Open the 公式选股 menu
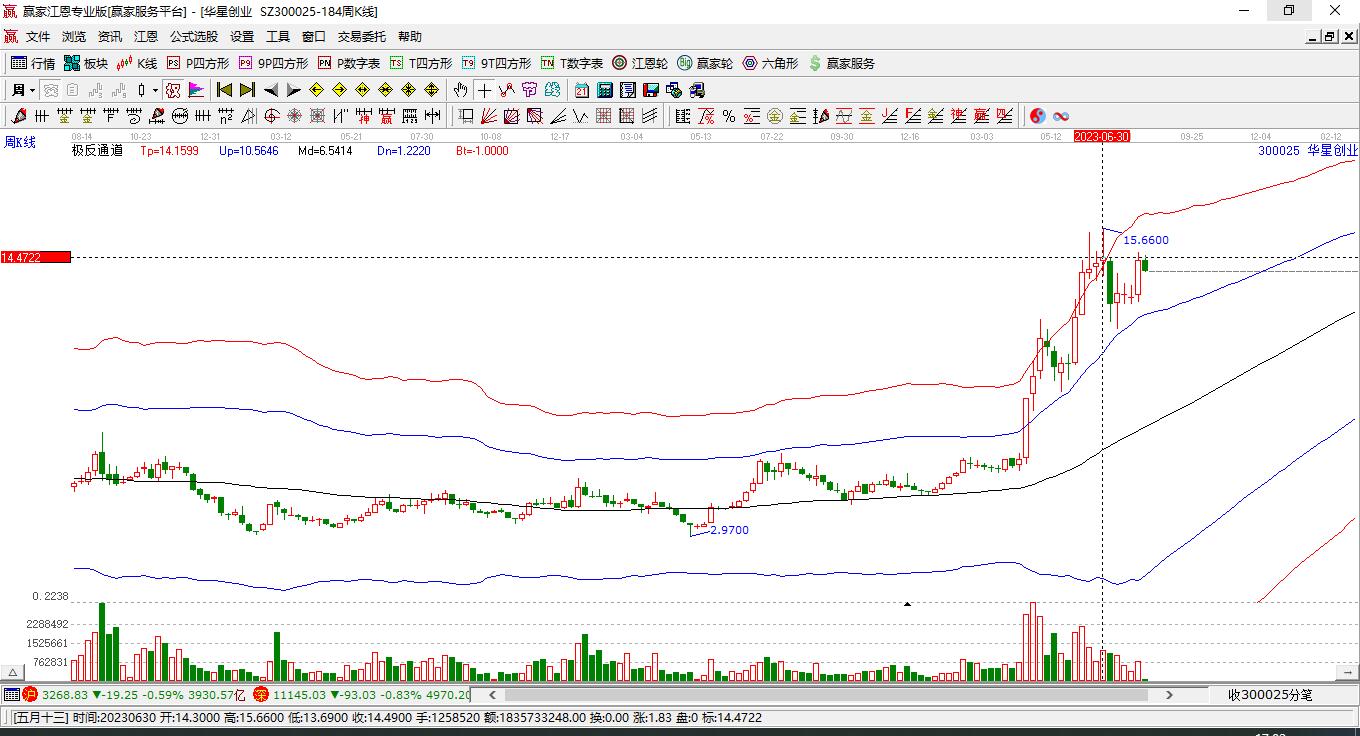The image size is (1360, 736). click(x=193, y=36)
